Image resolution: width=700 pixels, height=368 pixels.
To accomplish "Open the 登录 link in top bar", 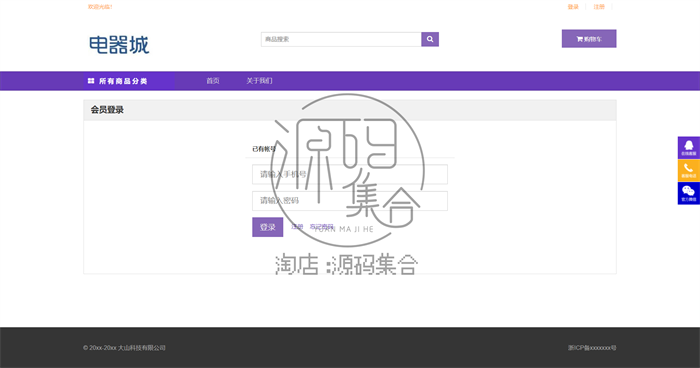I will coord(573,7).
